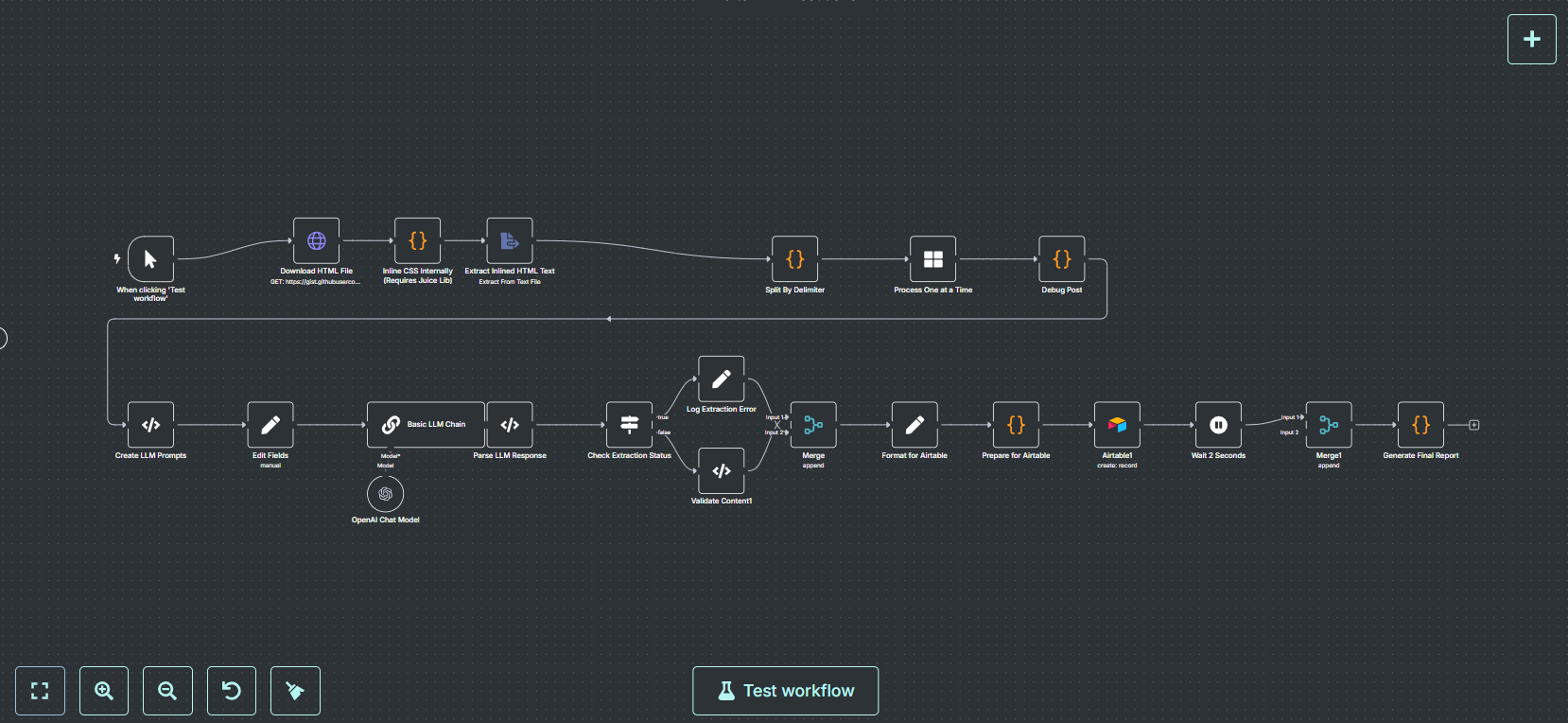This screenshot has width=1568, height=723.
Task: Open the Merge1 append node
Action: [x=1329, y=425]
